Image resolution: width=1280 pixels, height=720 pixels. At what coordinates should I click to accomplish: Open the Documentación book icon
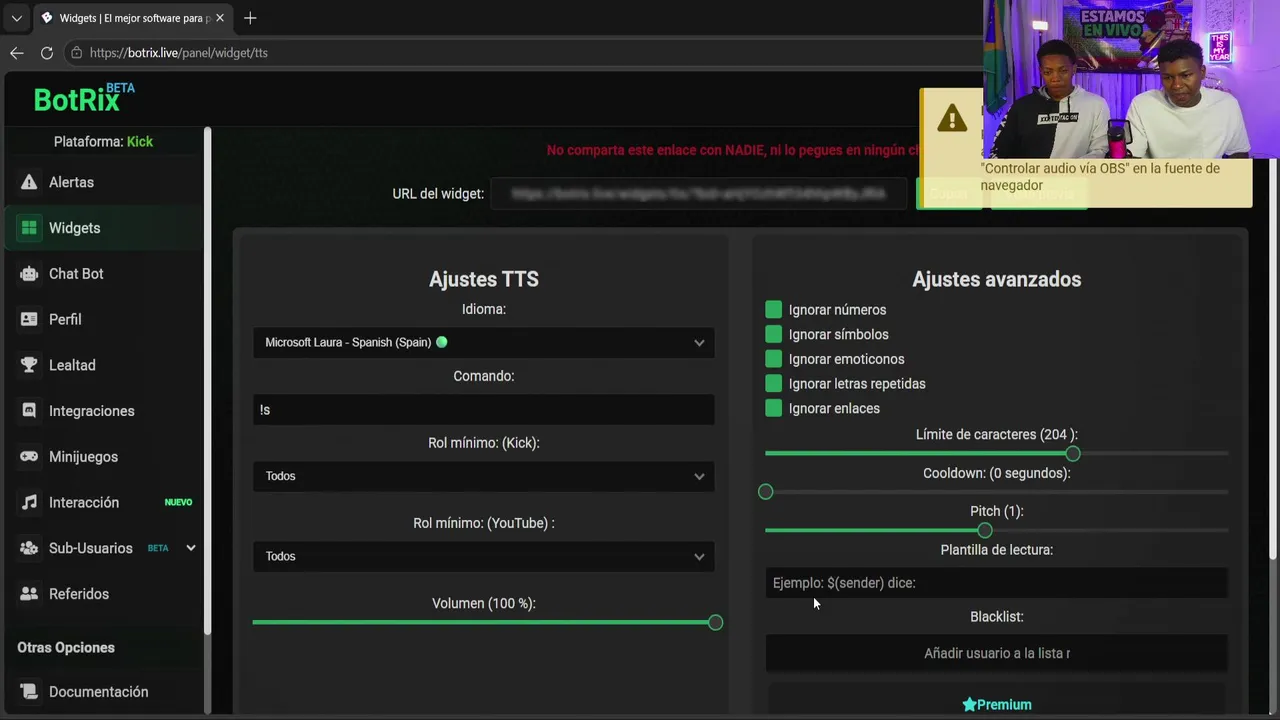(x=29, y=692)
